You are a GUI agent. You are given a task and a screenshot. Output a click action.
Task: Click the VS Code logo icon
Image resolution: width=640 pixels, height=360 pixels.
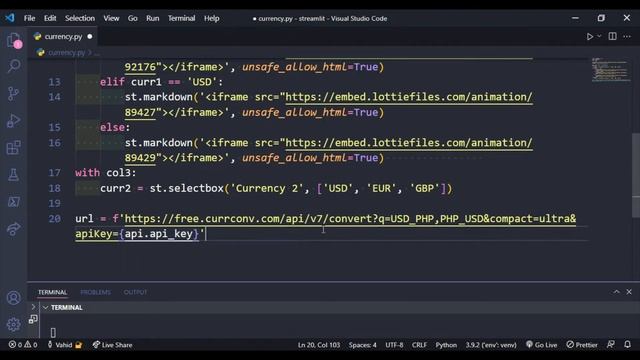(10, 18)
